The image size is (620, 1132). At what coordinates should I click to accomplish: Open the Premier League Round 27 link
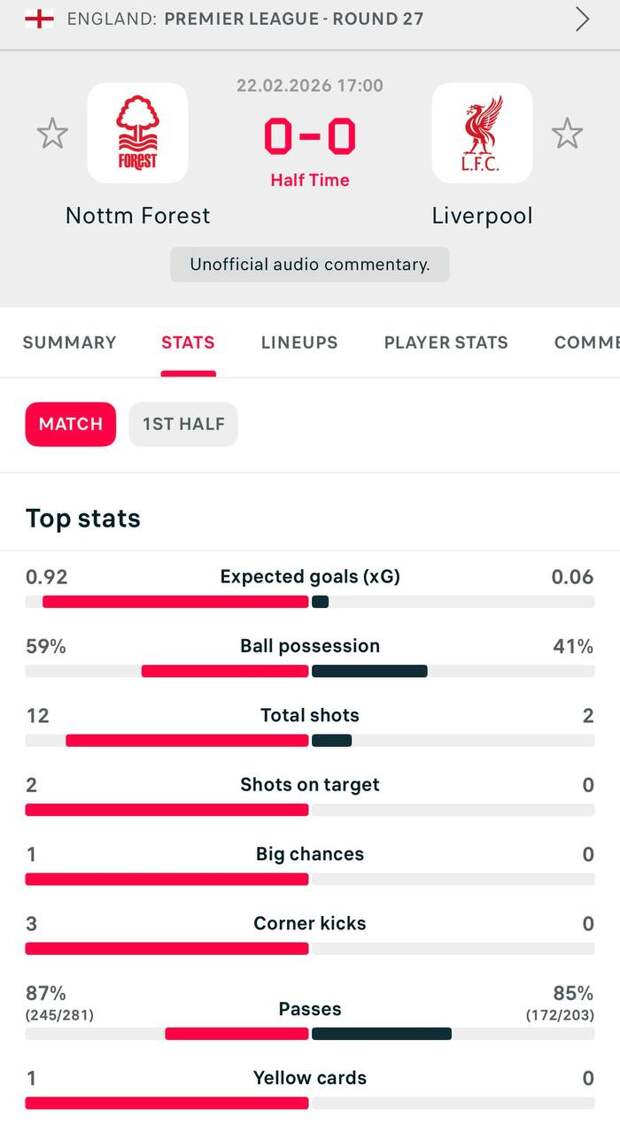293,19
